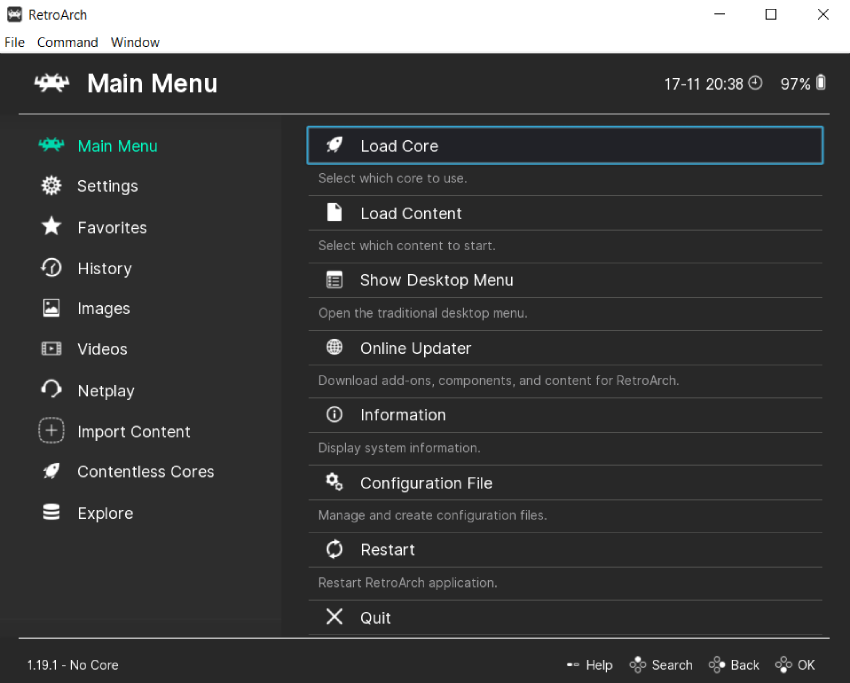
Task: Open the Window menu in menu bar
Action: coord(135,42)
